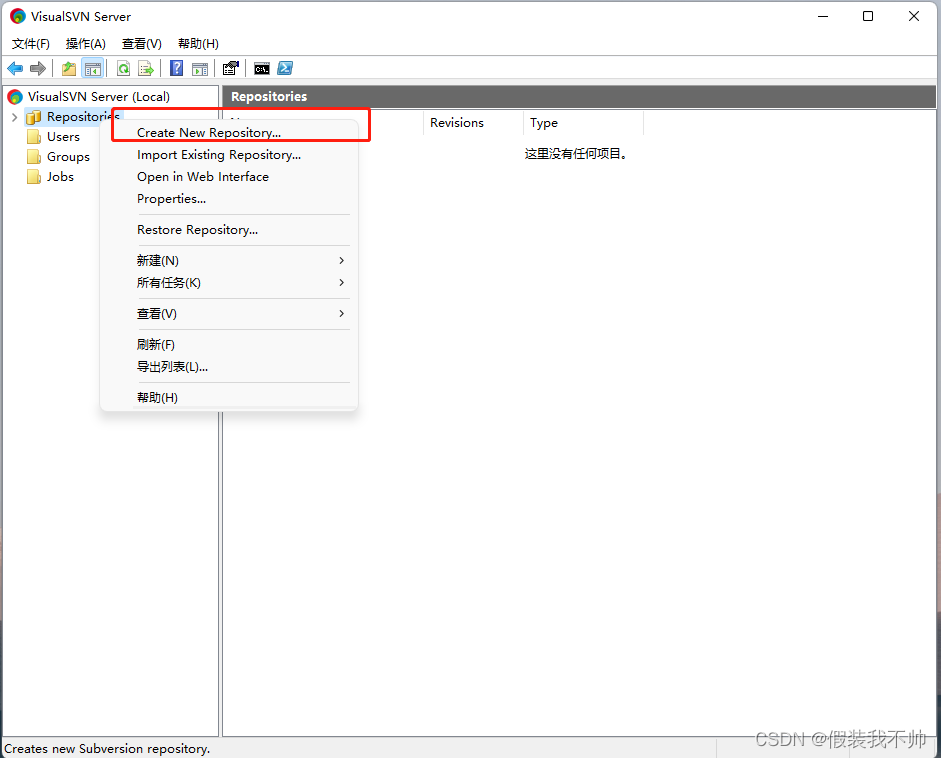
Task: Expand the 新建(N) submenu
Action: [230, 260]
